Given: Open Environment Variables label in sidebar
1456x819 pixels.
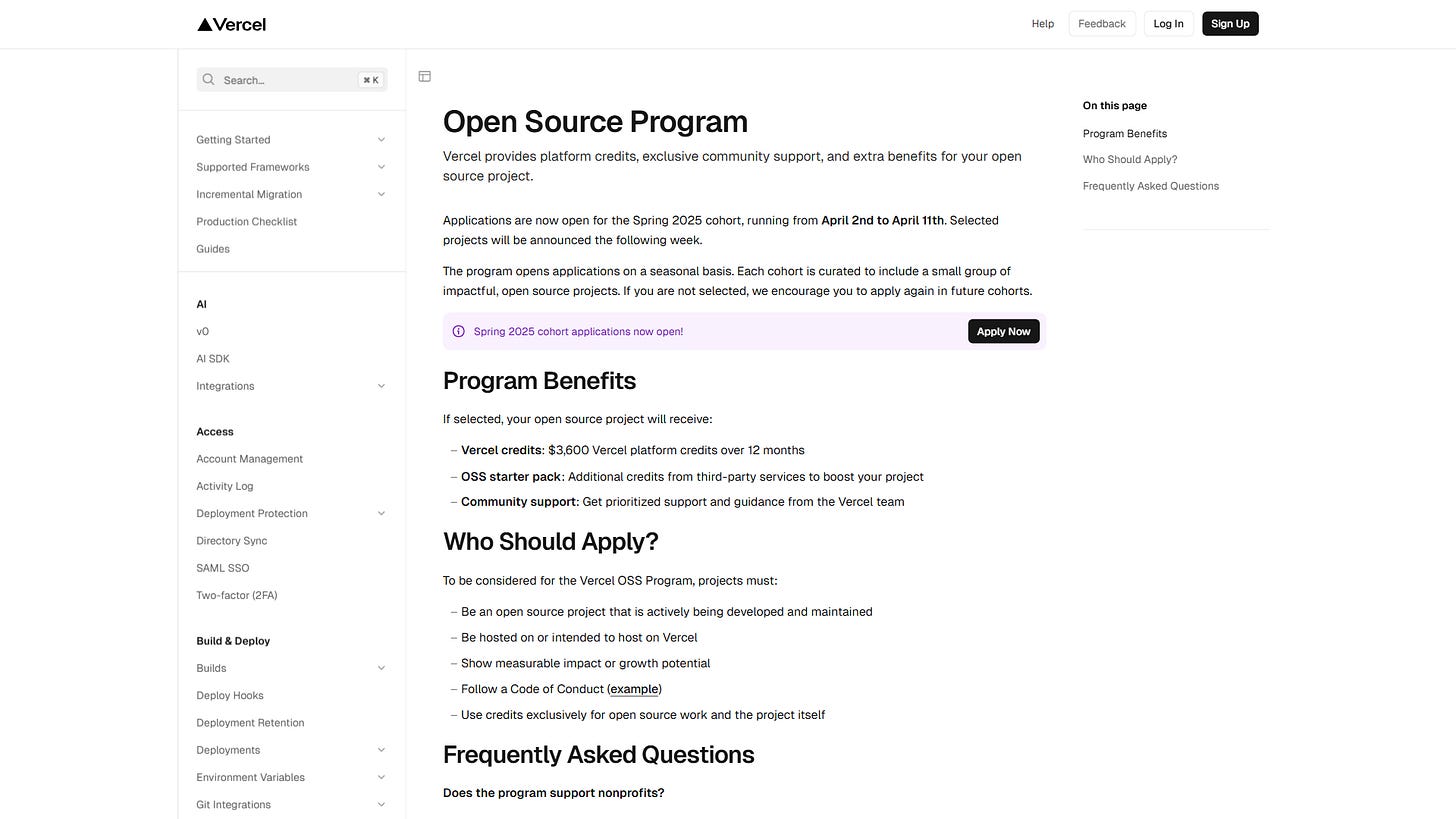Looking at the screenshot, I should [x=251, y=777].
